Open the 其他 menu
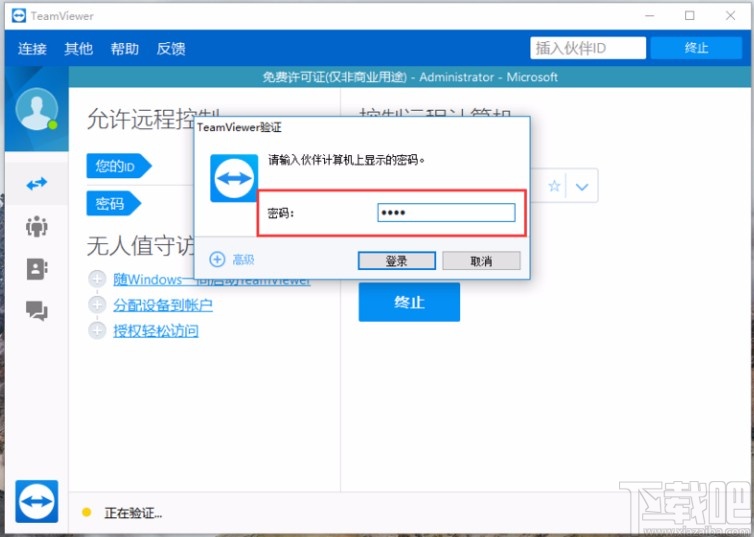754x537 pixels. coord(78,49)
